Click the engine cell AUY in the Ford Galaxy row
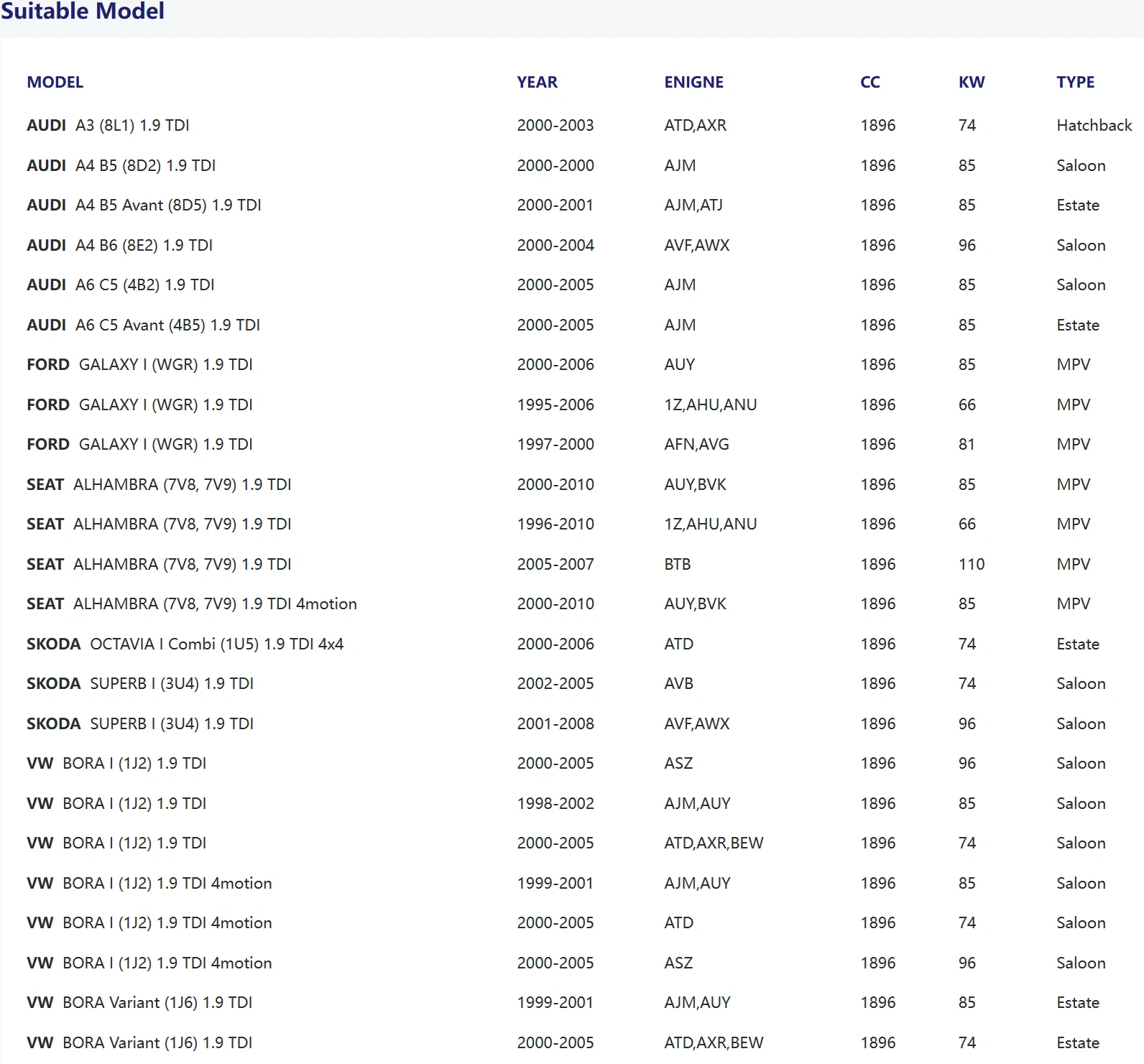 coord(680,364)
